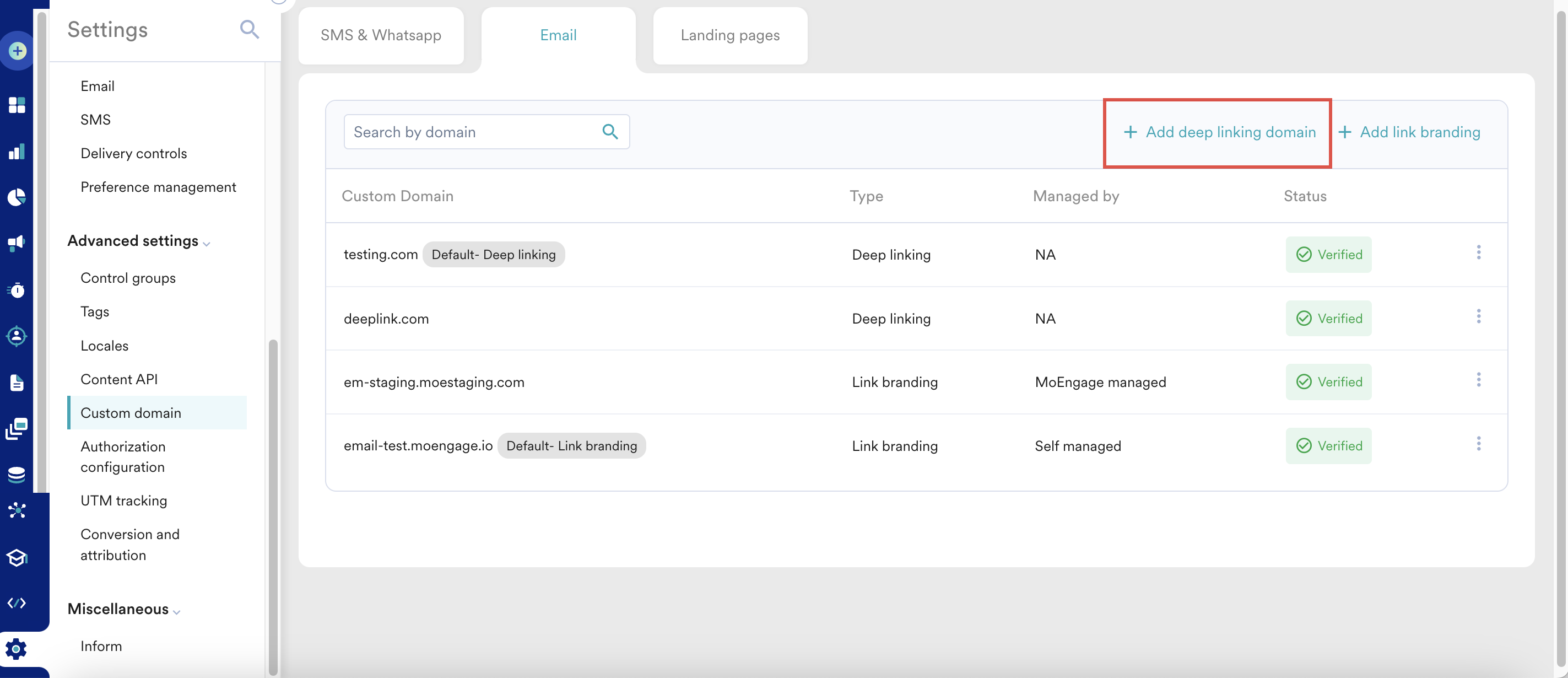Open the dashboard grid icon in sidebar
This screenshot has height=678, width=1568.
pos(17,105)
